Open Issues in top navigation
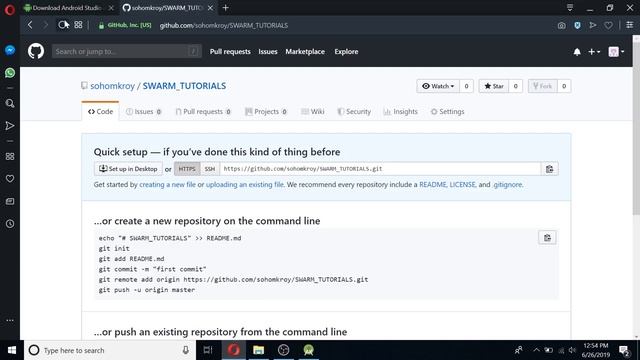This screenshot has width=640, height=360. point(268,52)
